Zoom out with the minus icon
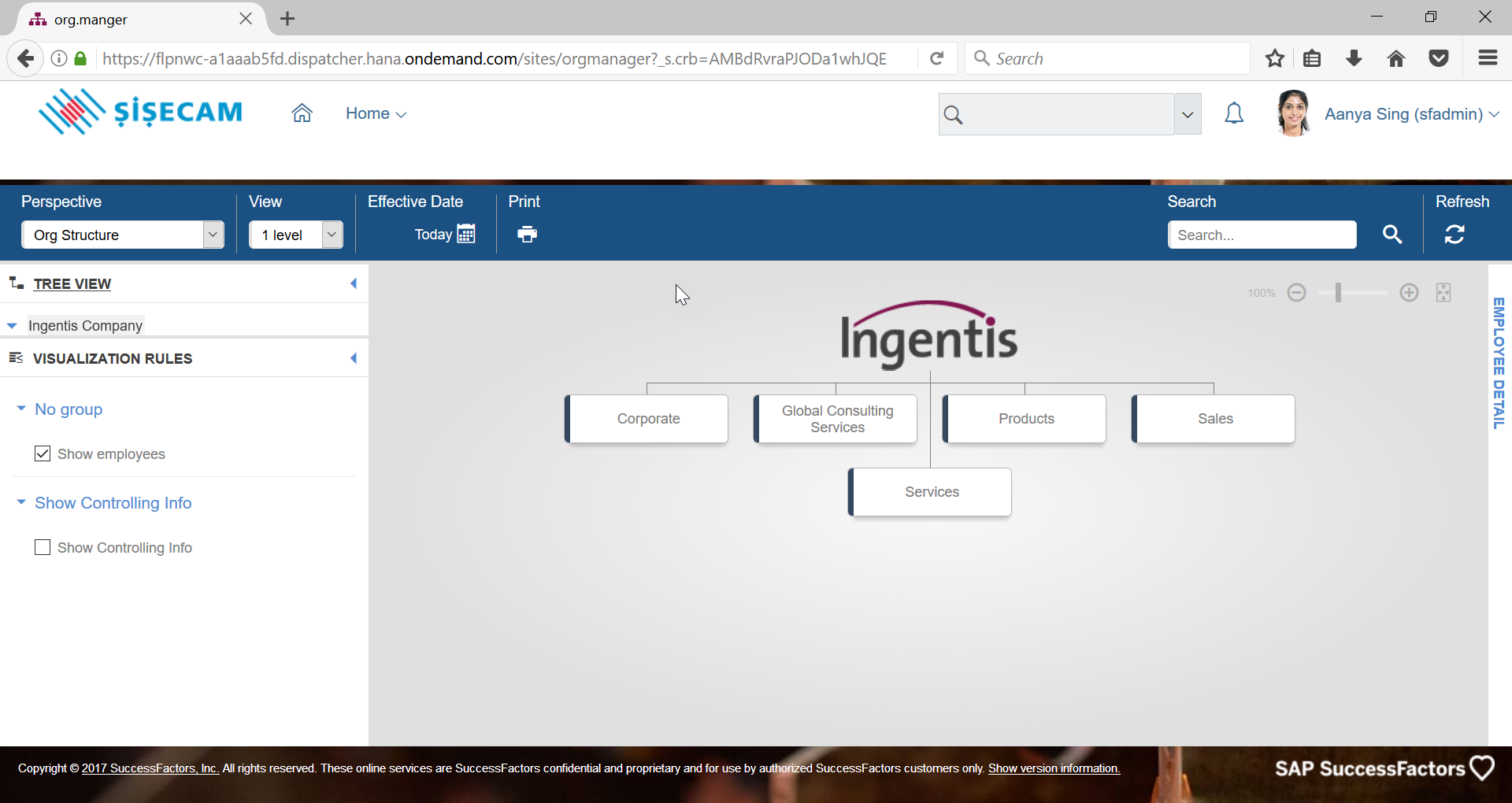 click(1296, 293)
